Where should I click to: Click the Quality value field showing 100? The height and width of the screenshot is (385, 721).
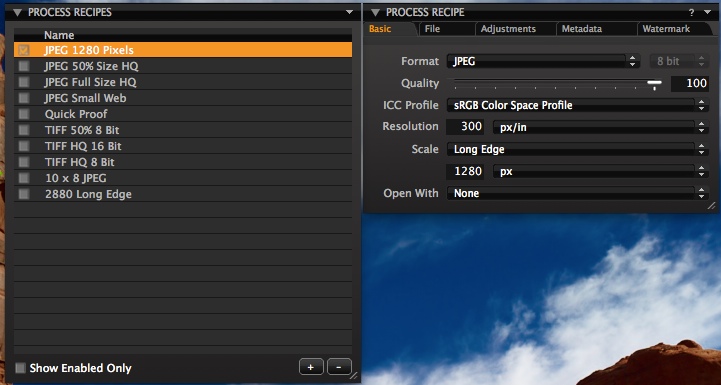tap(690, 83)
